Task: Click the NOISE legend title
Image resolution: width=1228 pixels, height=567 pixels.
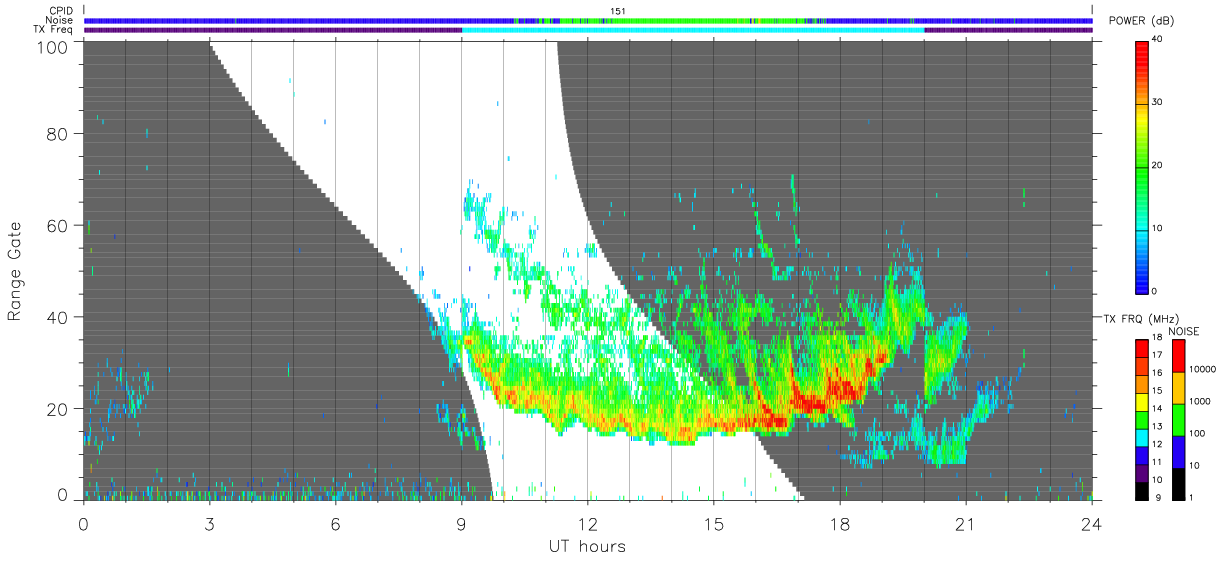Action: [x=1184, y=331]
